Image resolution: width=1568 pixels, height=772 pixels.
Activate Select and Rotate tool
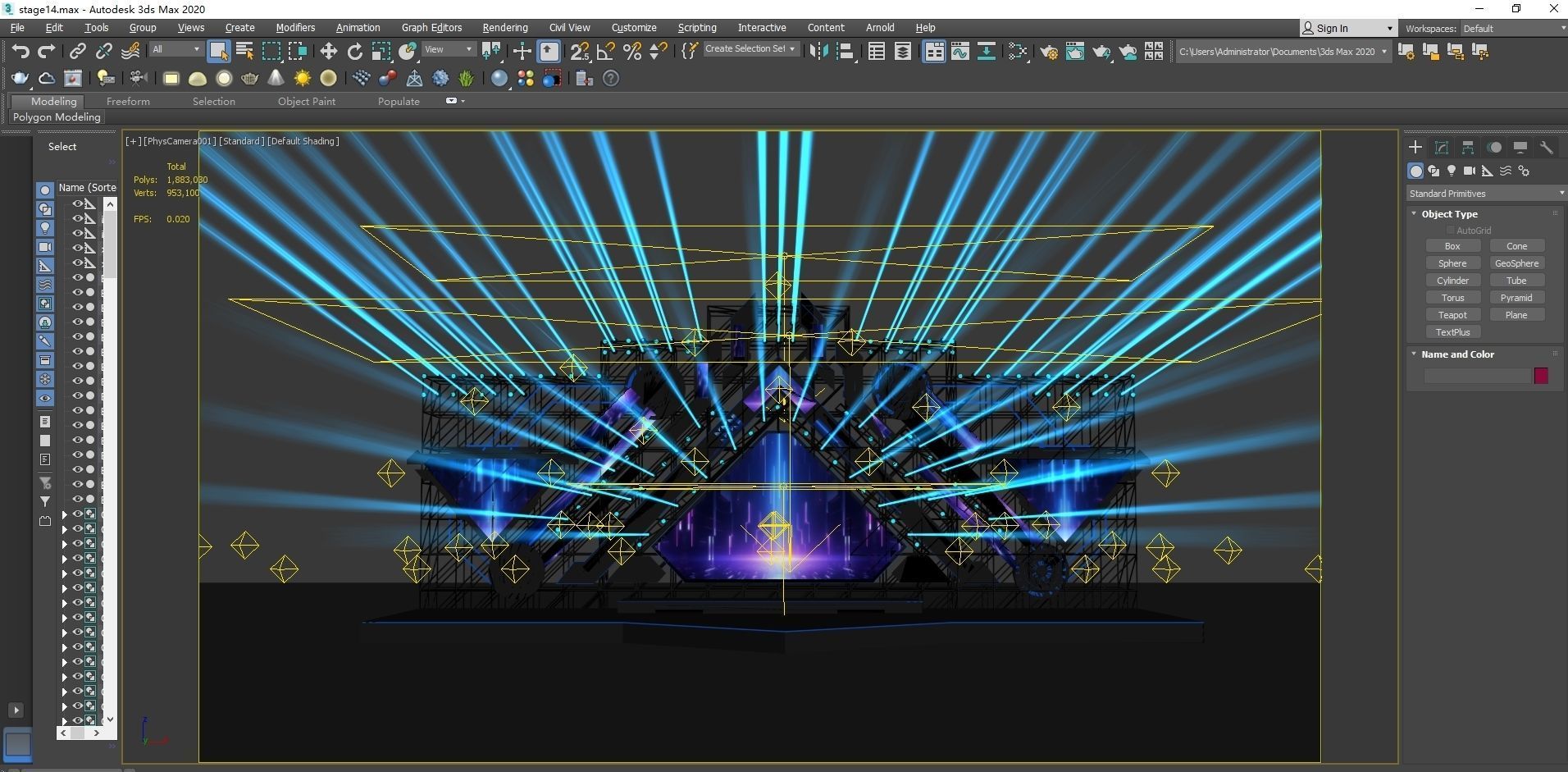(354, 52)
